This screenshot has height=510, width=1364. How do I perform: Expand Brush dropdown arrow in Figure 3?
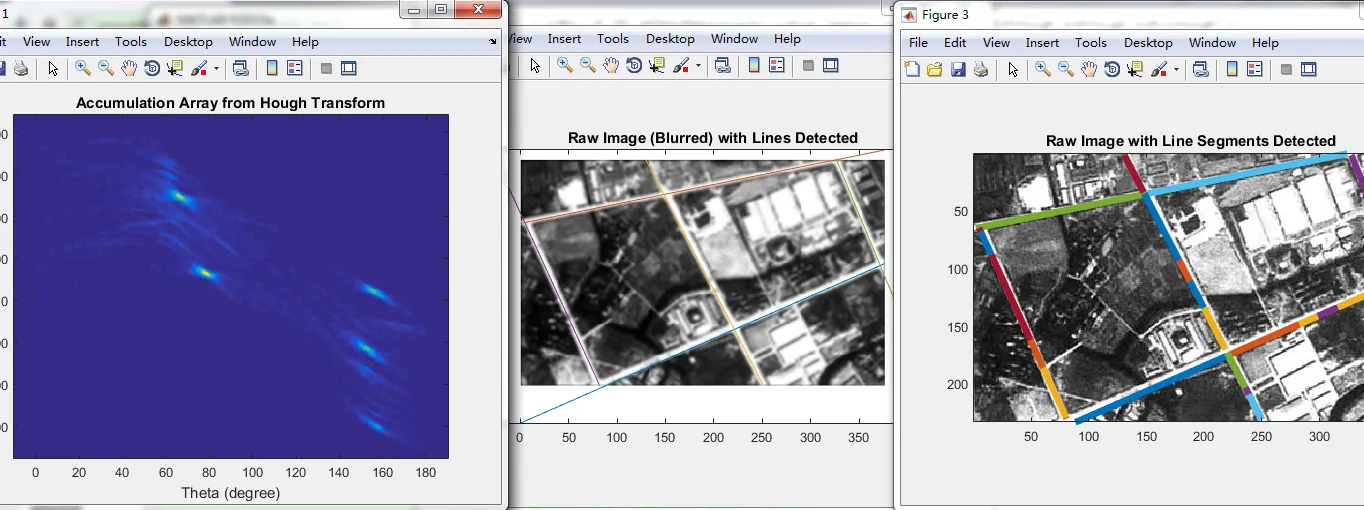(x=1176, y=70)
